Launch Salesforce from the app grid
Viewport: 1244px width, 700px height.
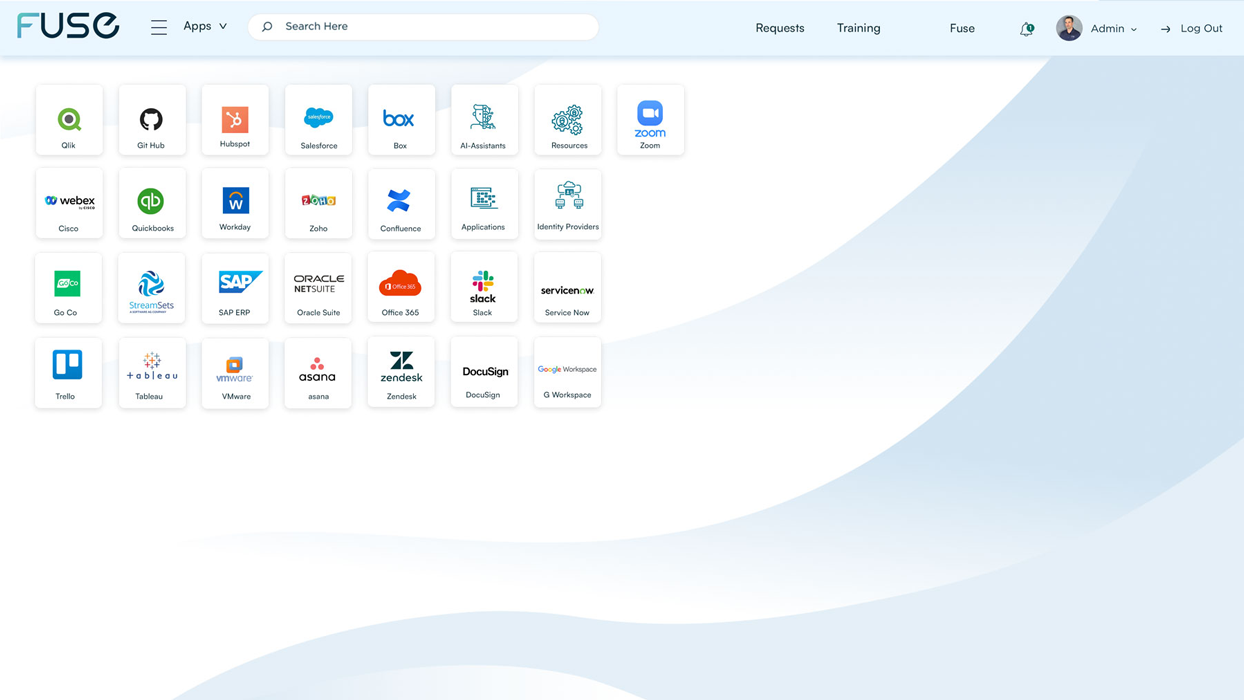(318, 120)
